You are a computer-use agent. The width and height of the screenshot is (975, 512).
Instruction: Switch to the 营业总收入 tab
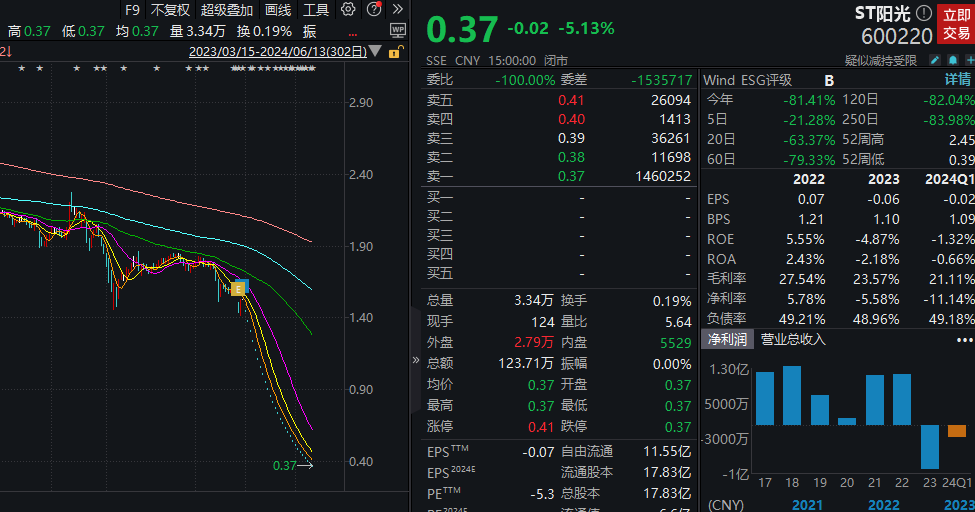(793, 339)
